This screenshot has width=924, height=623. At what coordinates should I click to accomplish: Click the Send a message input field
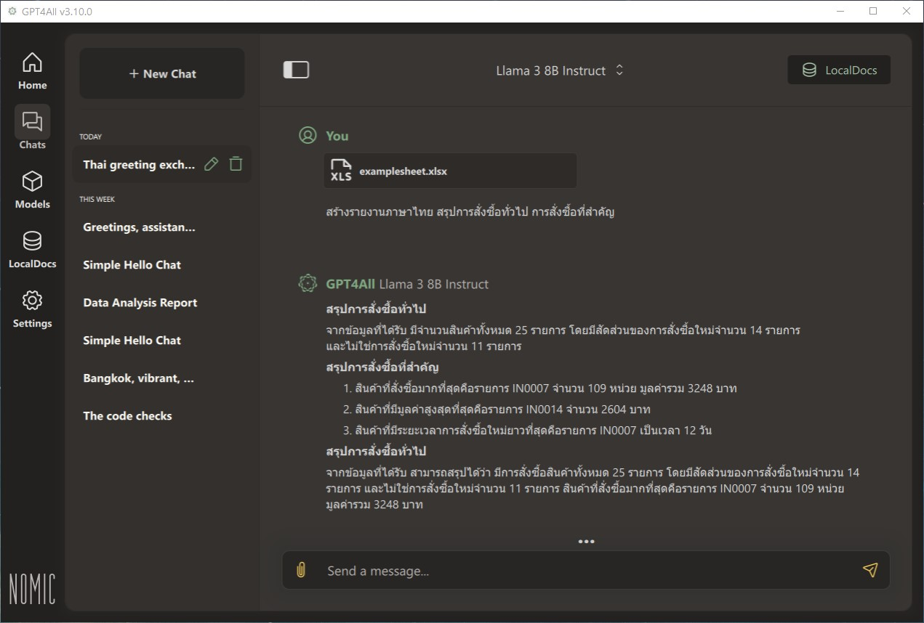point(580,570)
